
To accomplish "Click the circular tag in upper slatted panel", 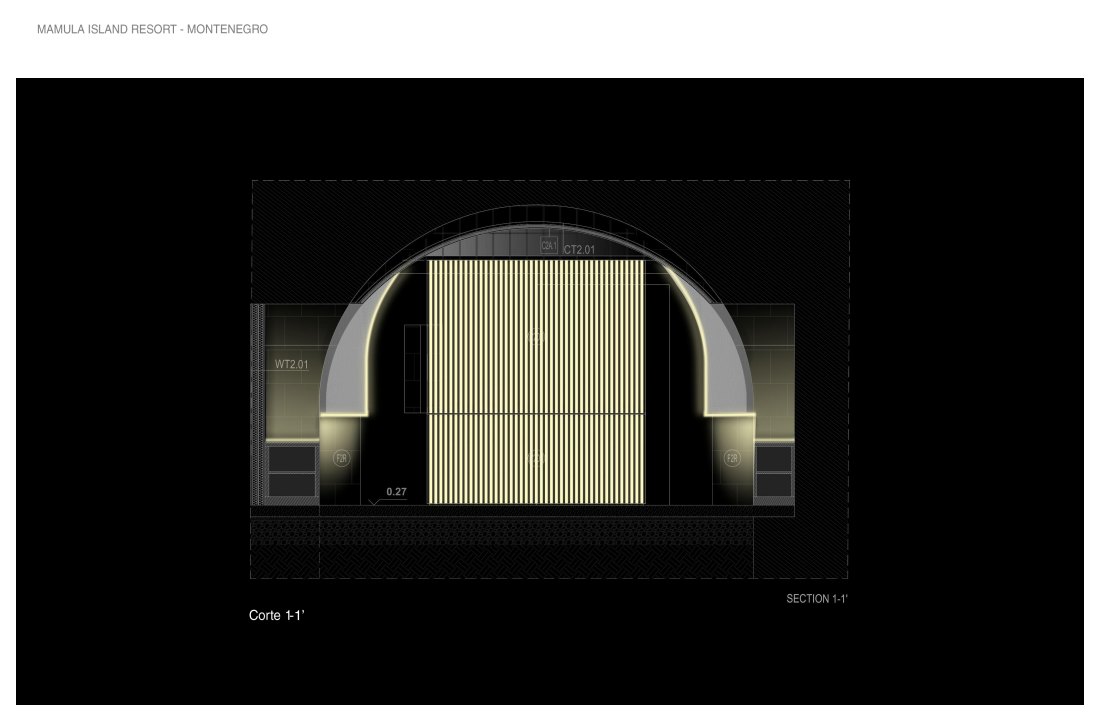I will pos(536,338).
